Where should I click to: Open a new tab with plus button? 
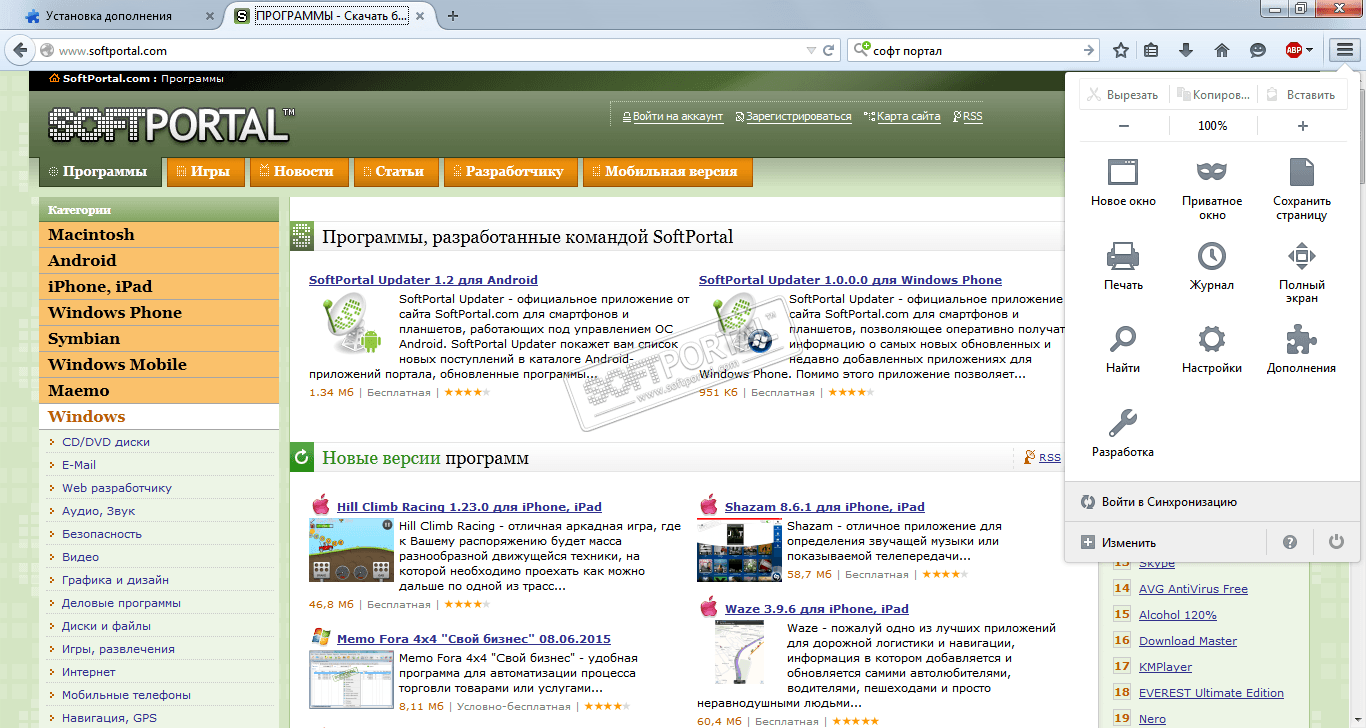click(x=453, y=16)
